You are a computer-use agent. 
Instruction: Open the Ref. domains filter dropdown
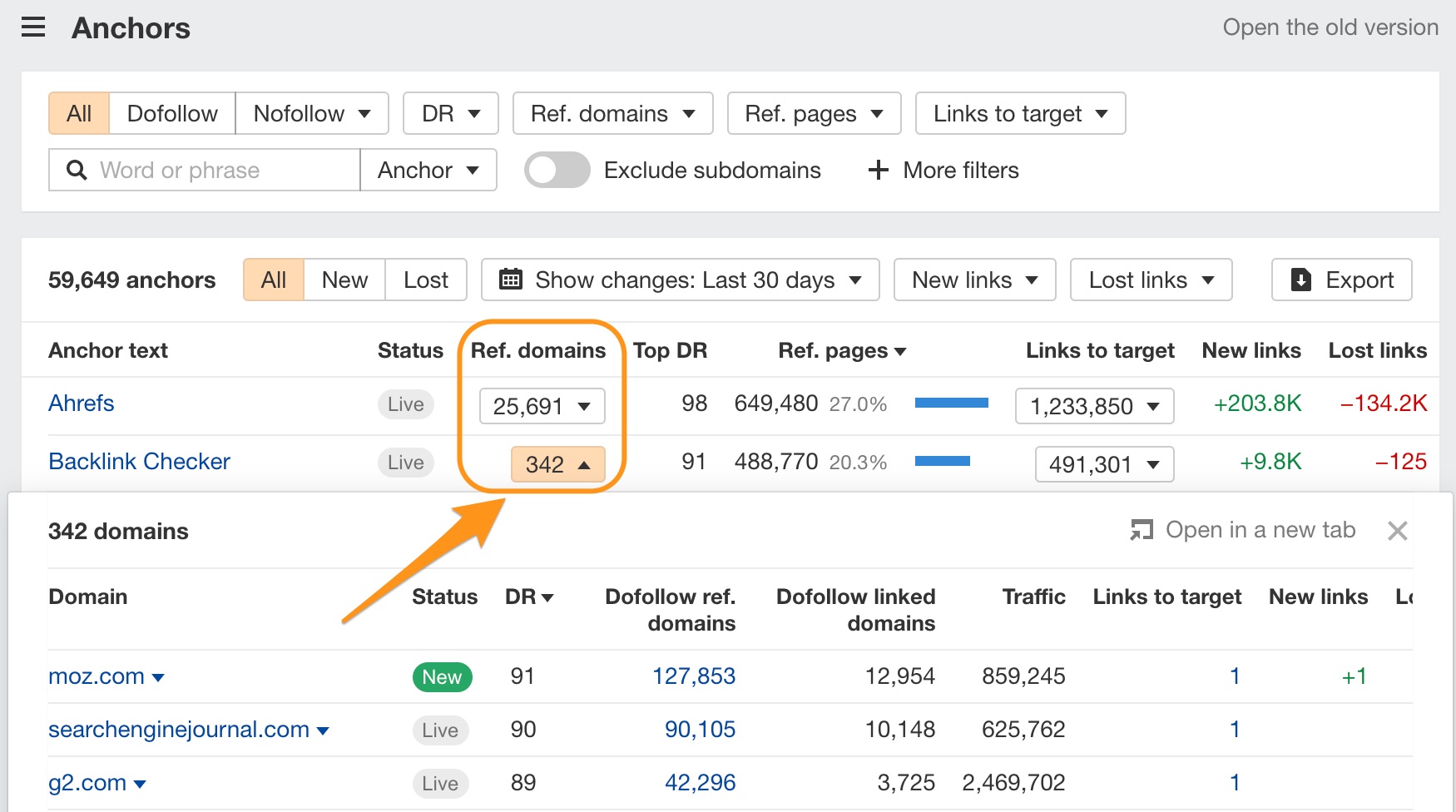click(x=612, y=113)
